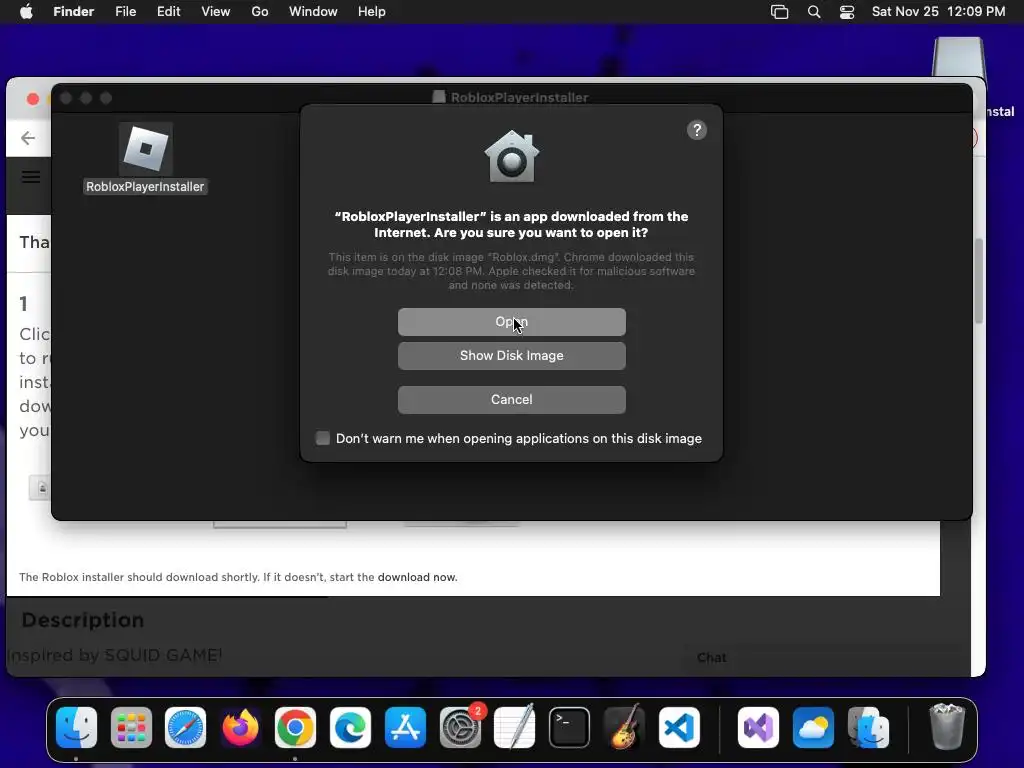This screenshot has width=1024, height=768.
Task: Open the Weather app in the Dock
Action: click(x=813, y=728)
